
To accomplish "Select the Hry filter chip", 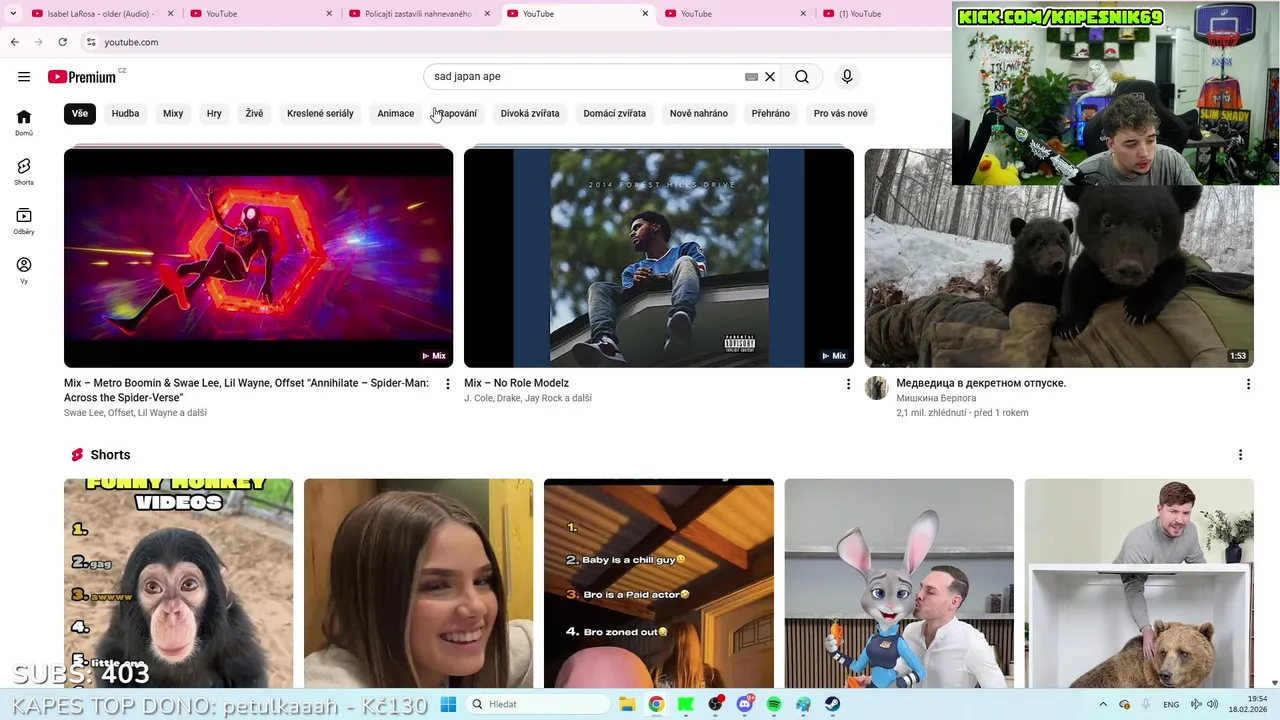I will click(214, 113).
